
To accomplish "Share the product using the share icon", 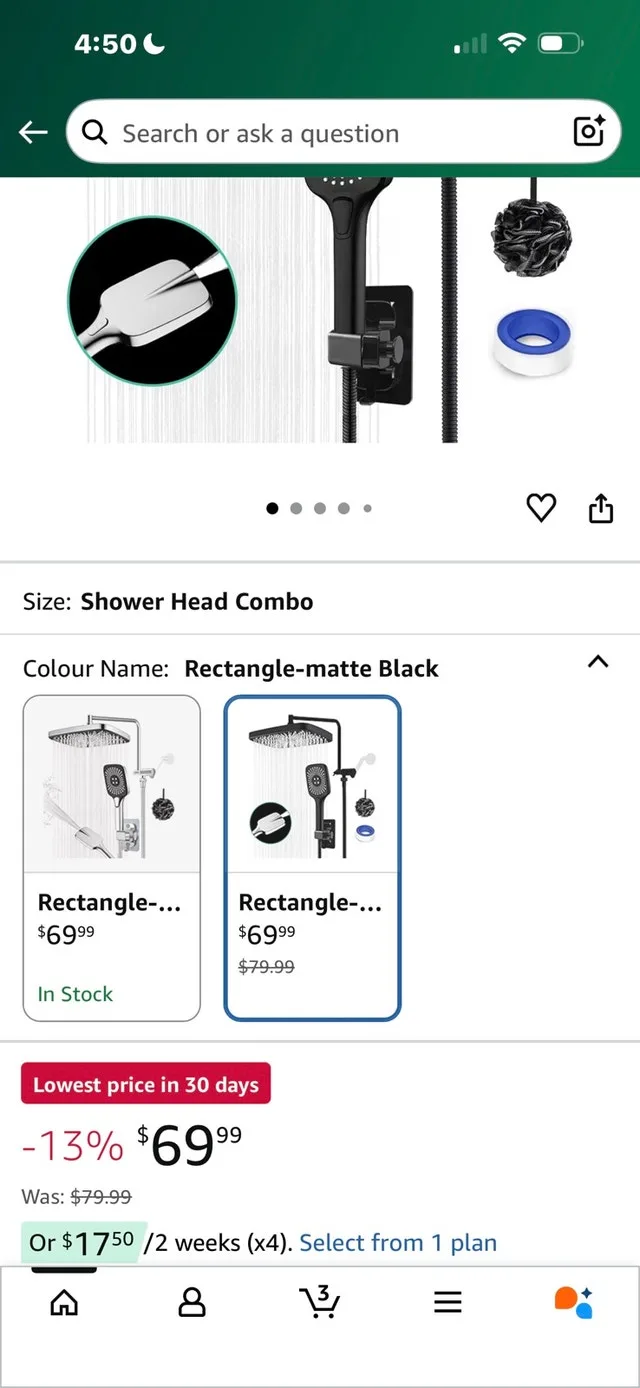I will tap(601, 508).
